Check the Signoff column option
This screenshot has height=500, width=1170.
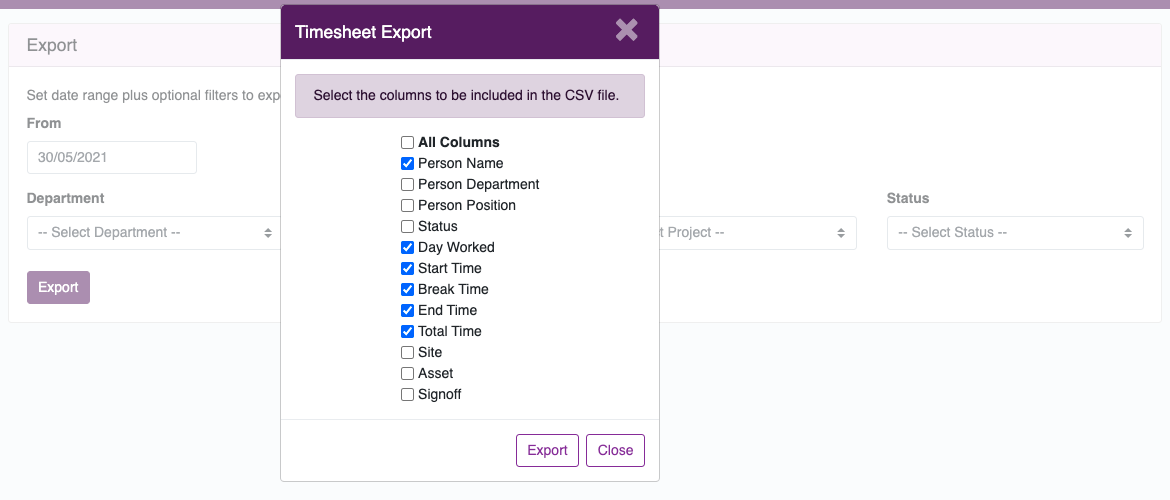pos(407,395)
